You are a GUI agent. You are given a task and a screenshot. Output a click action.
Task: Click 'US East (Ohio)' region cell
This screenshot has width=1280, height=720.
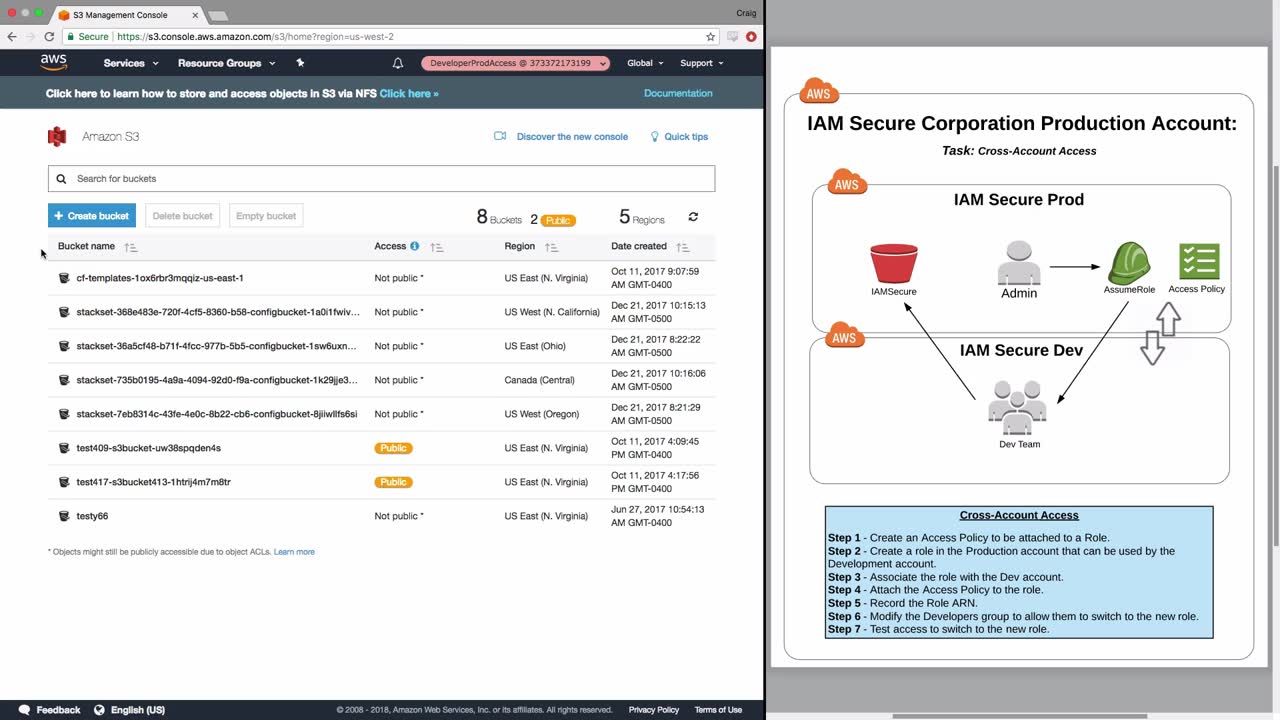coord(535,346)
